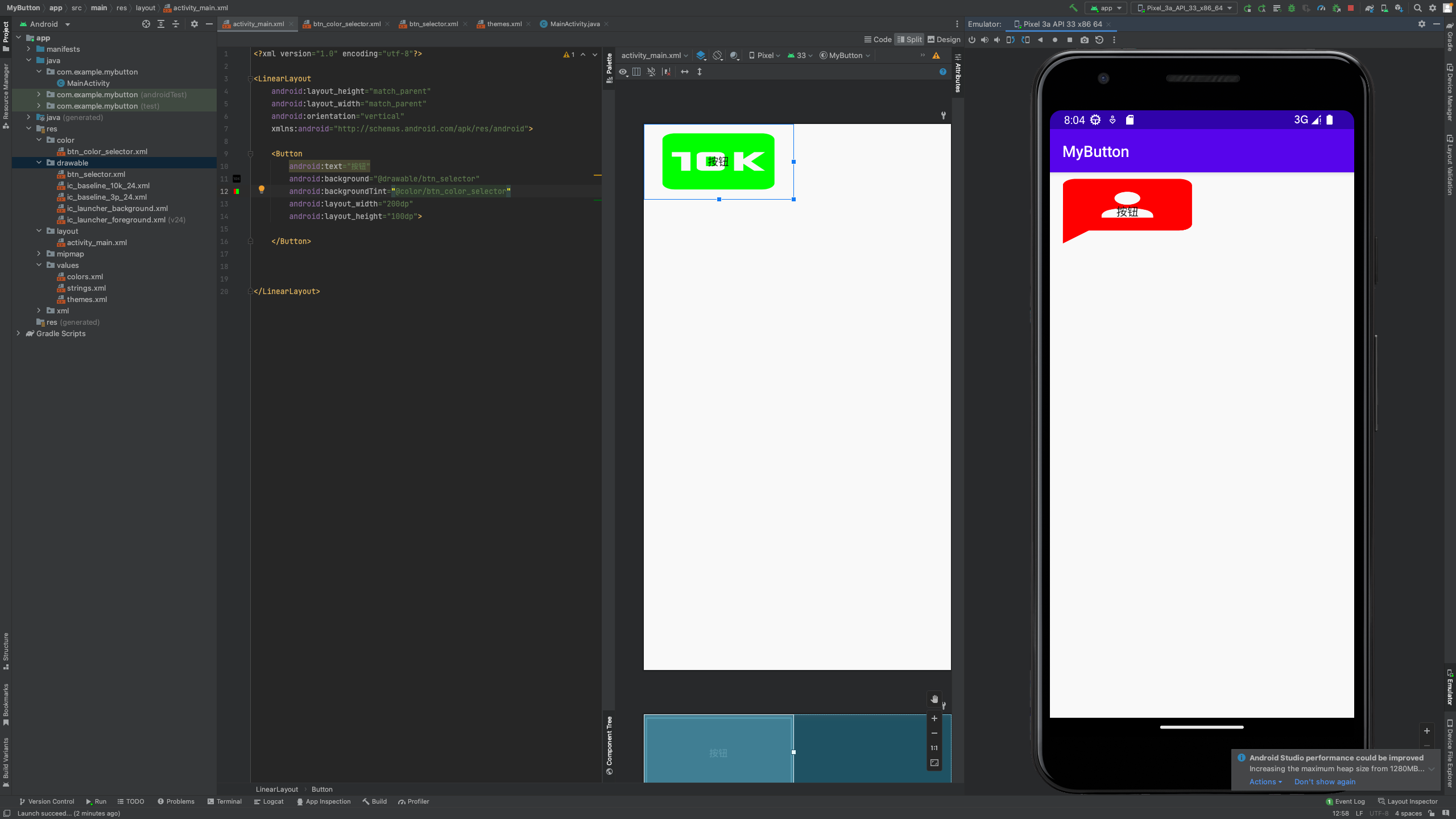The image size is (1456, 819).
Task: Open Pixel_3a_API_33_x86_64 device dropdown
Action: 1184,8
